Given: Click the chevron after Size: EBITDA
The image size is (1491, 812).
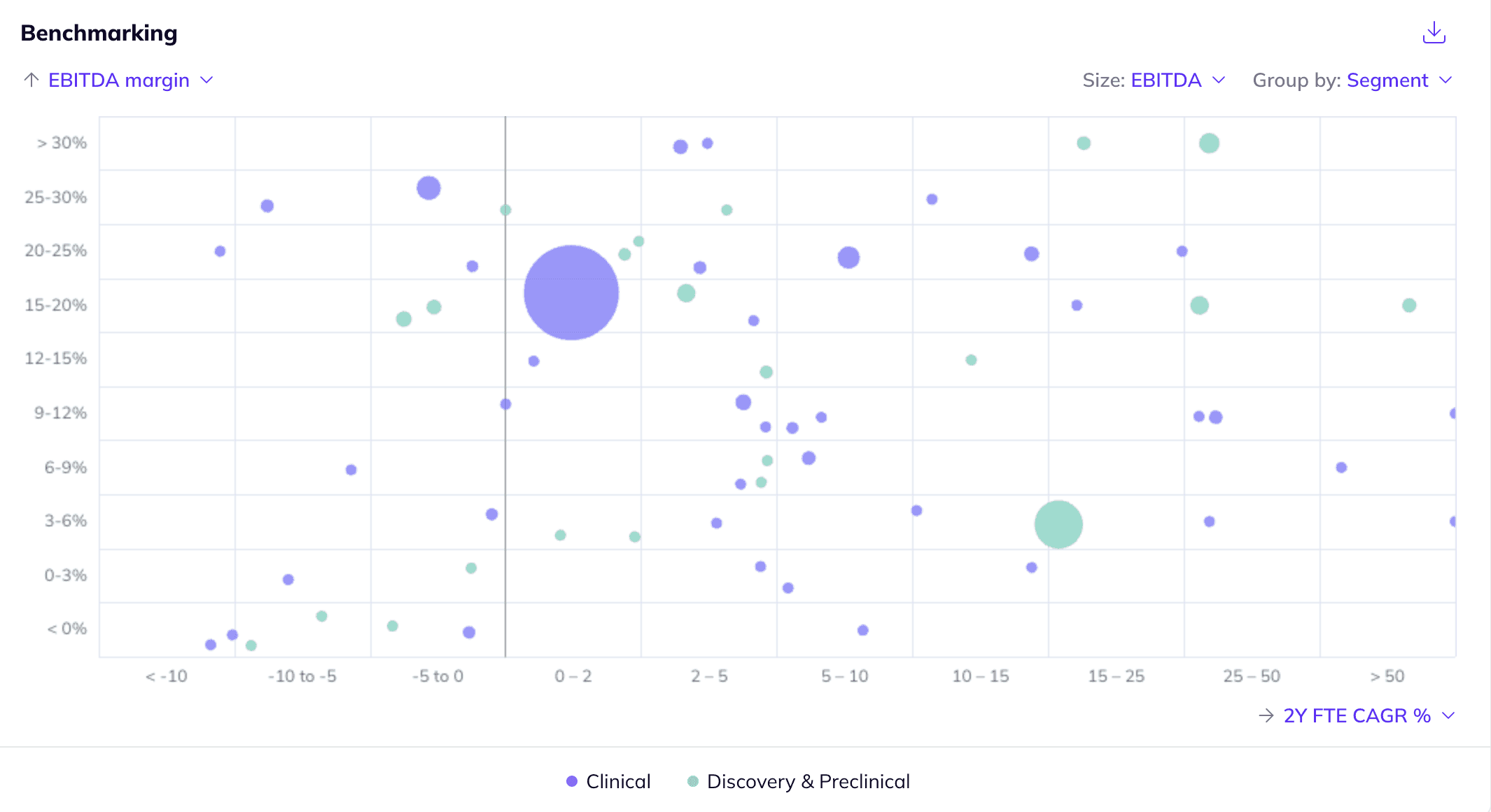Looking at the screenshot, I should (x=1219, y=80).
